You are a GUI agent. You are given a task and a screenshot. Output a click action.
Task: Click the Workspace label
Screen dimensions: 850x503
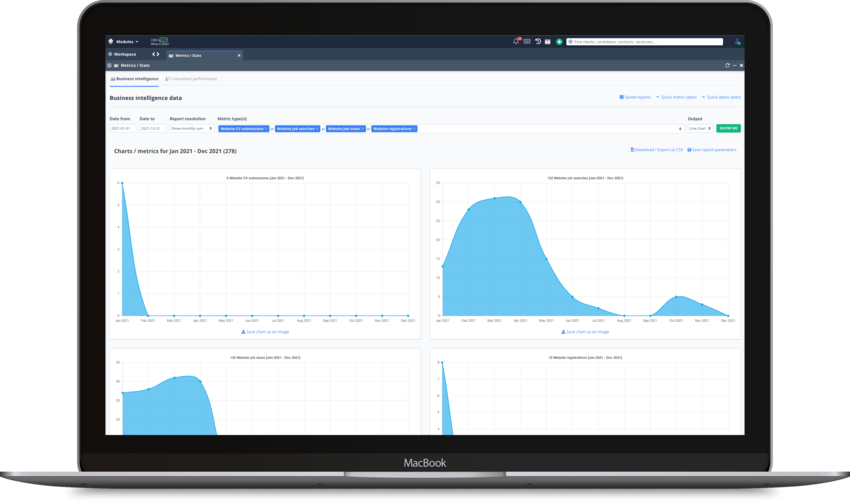(125, 54)
